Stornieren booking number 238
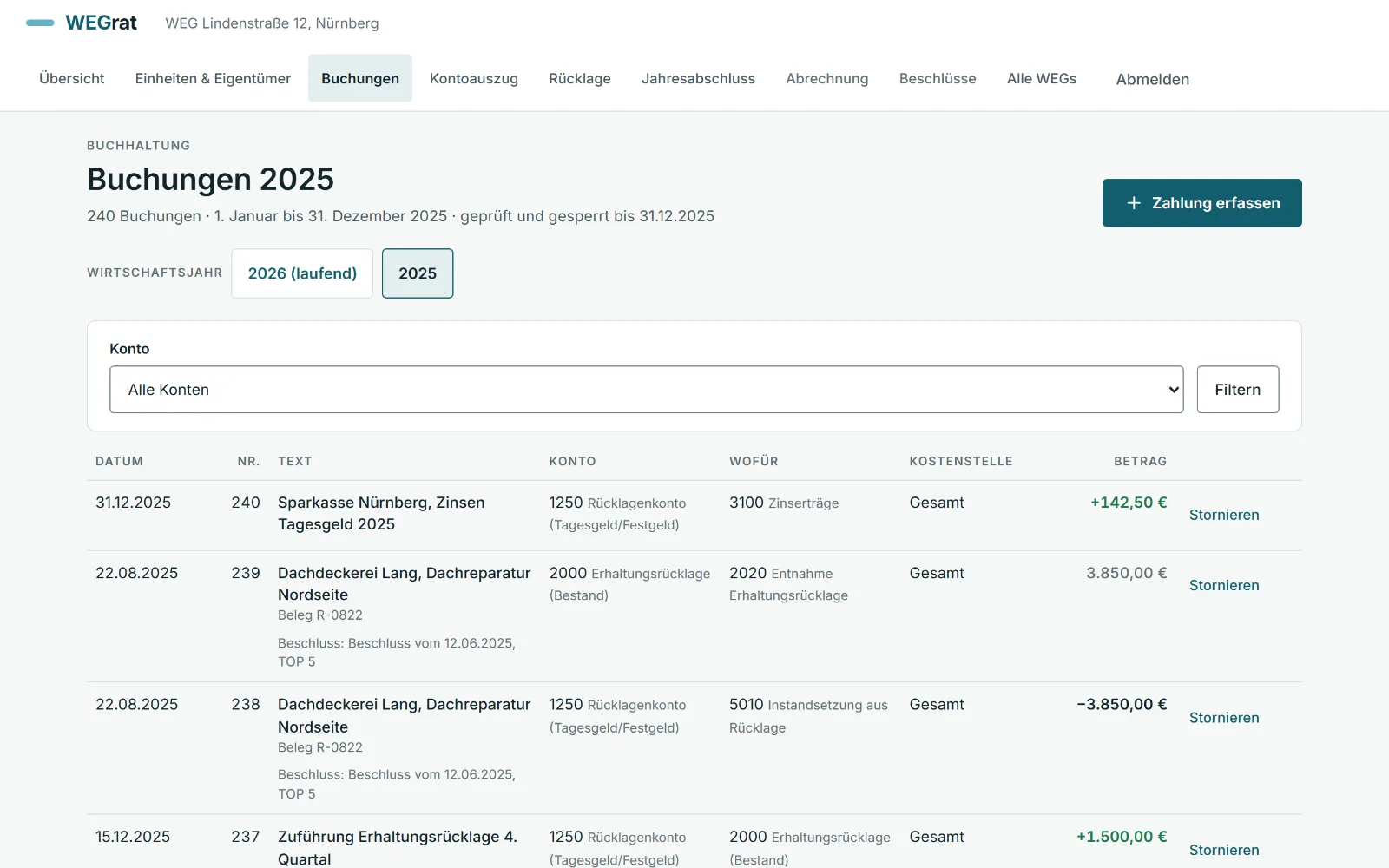 pyautogui.click(x=1224, y=718)
